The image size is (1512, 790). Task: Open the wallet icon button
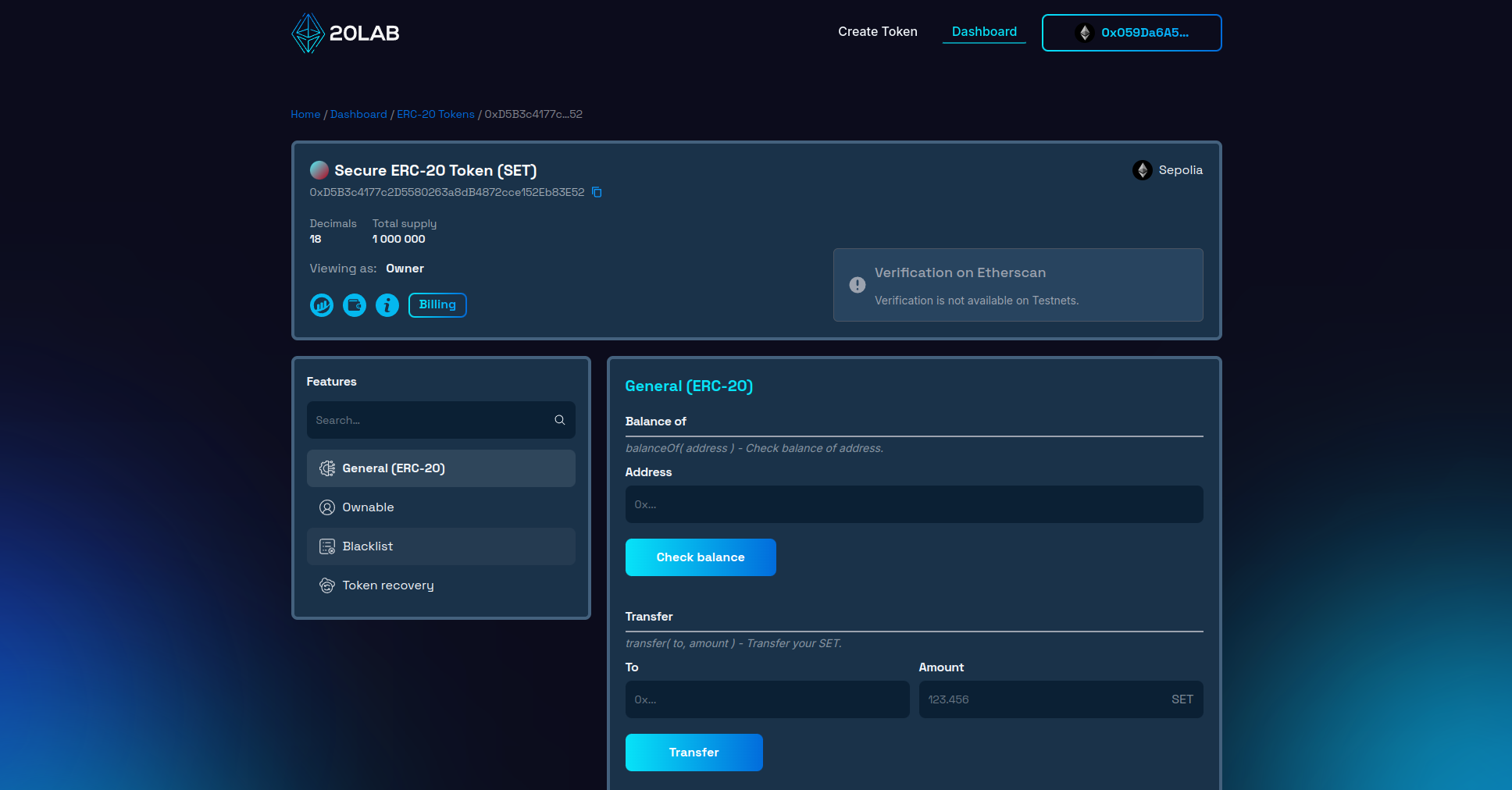[x=355, y=305]
